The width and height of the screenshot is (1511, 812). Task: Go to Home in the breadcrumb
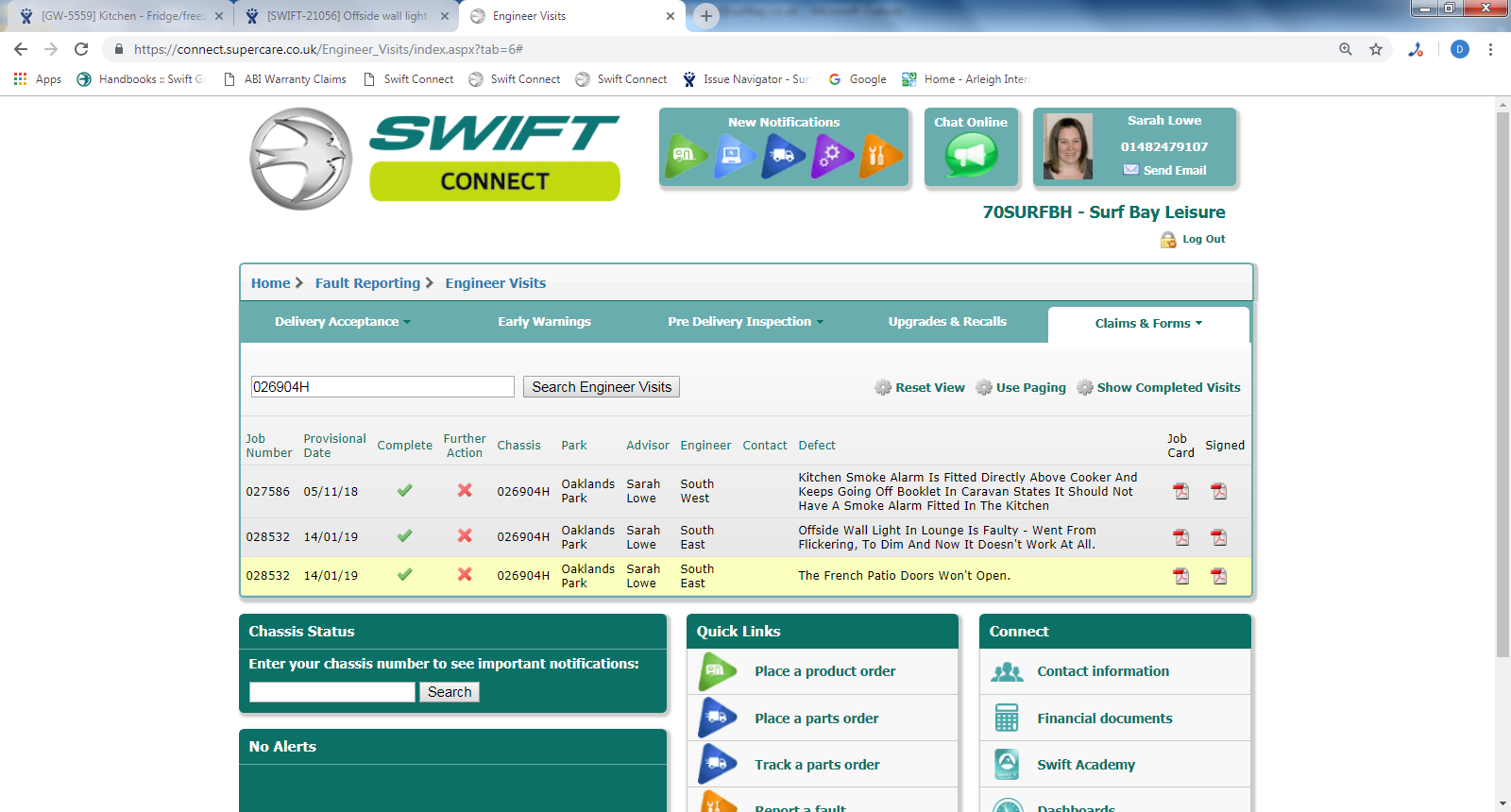[270, 283]
